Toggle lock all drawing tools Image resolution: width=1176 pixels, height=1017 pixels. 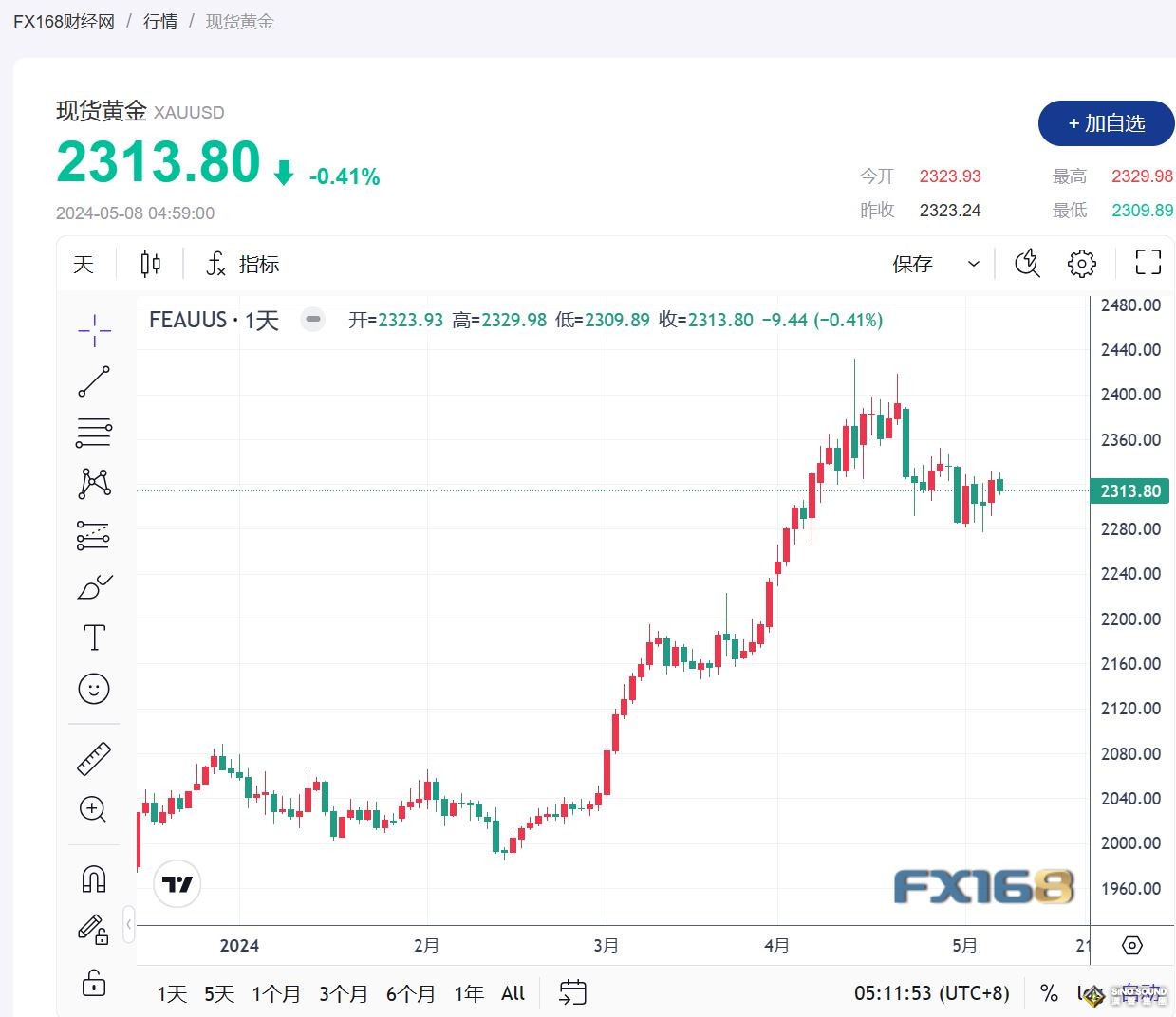(94, 983)
